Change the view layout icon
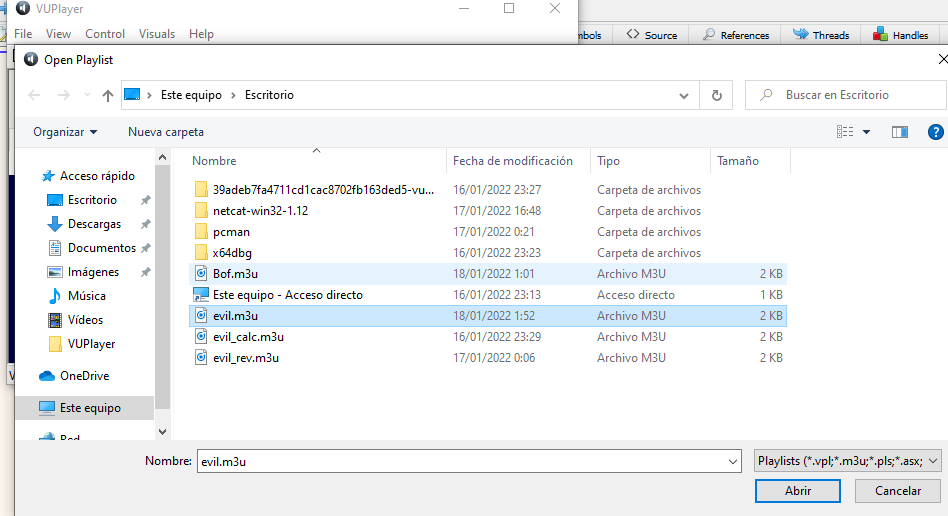948x516 pixels. 845,132
